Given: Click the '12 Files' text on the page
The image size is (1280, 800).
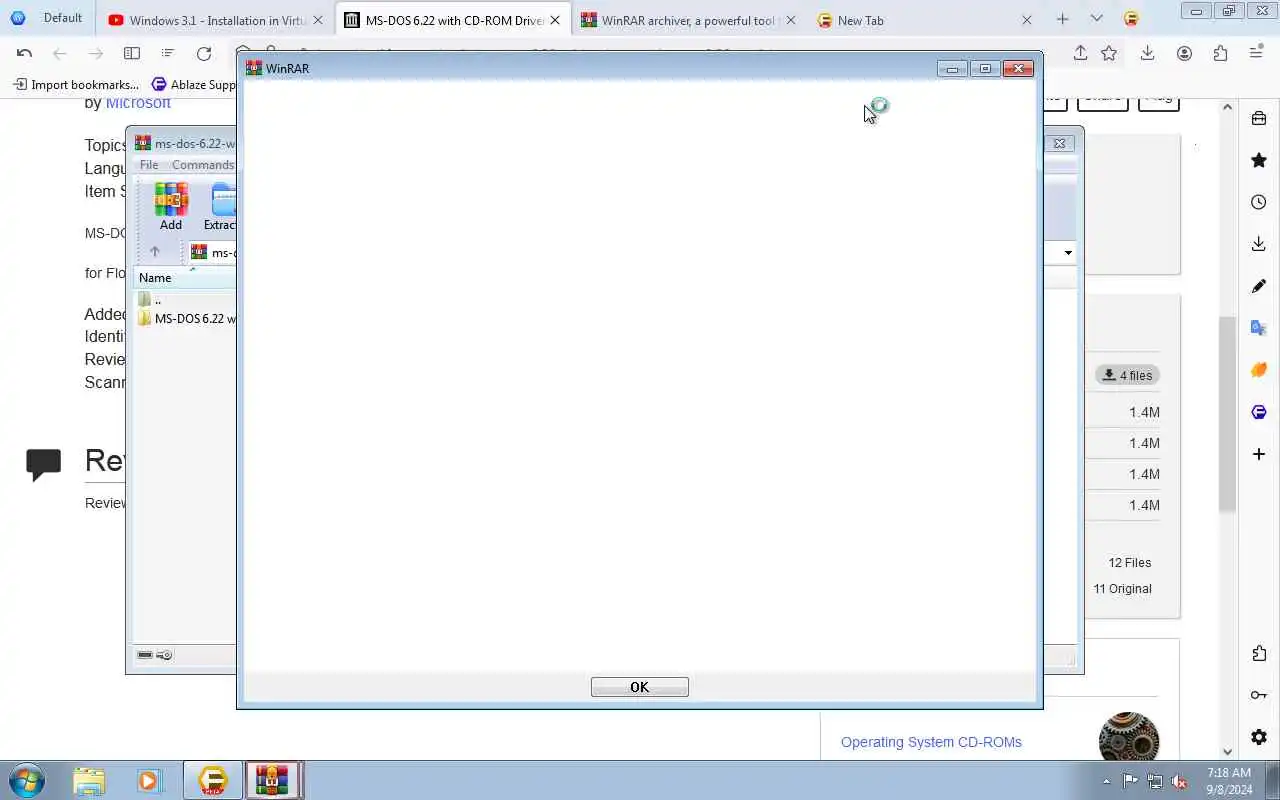Looking at the screenshot, I should [1129, 562].
